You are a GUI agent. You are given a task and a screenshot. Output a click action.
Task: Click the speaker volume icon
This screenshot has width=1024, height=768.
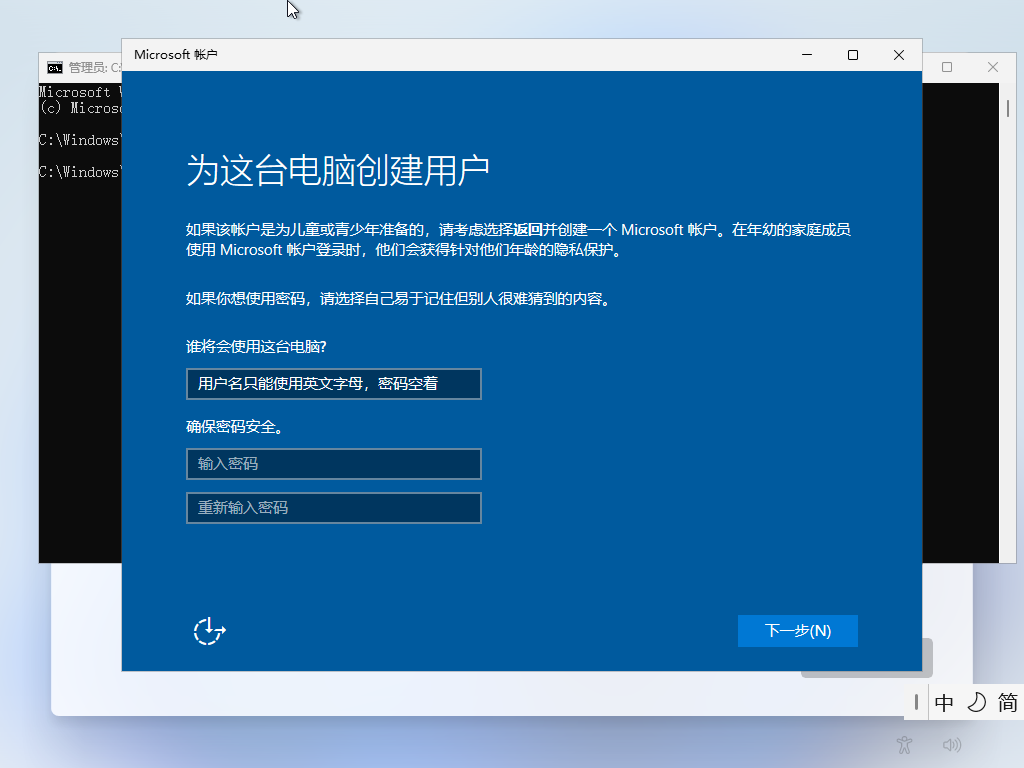point(951,745)
